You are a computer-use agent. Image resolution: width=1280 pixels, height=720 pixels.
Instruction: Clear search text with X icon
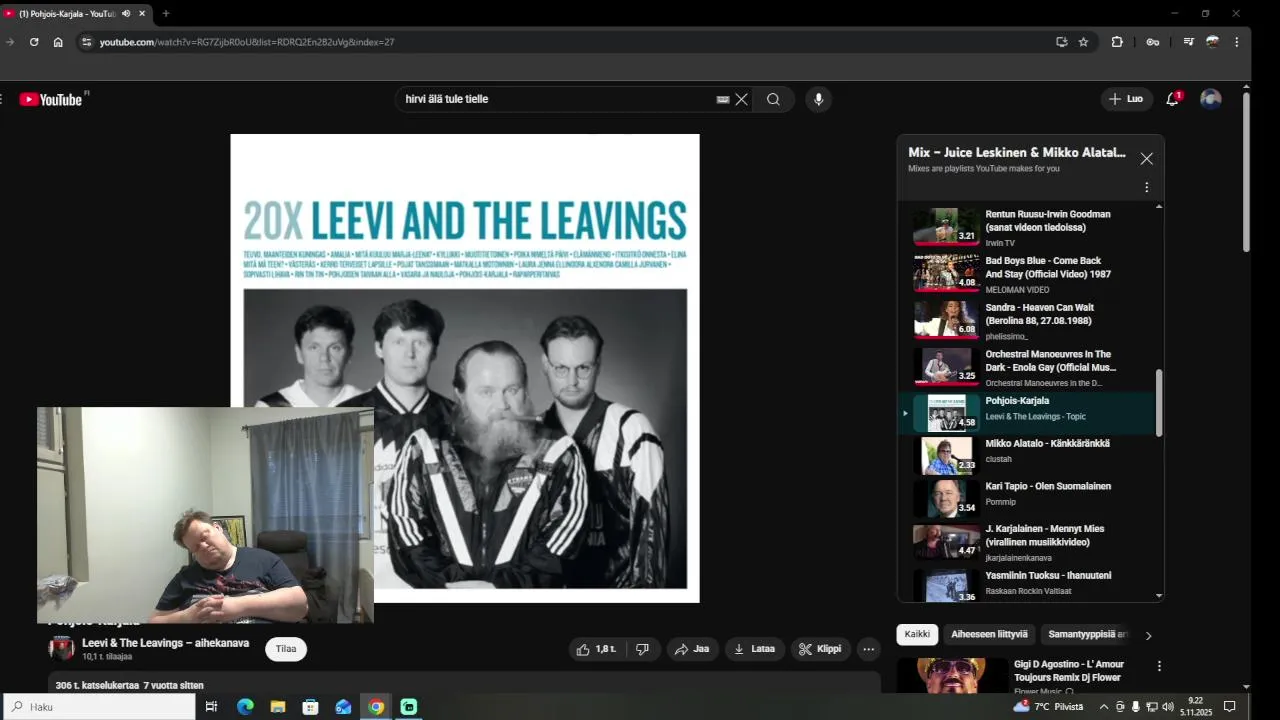[741, 99]
